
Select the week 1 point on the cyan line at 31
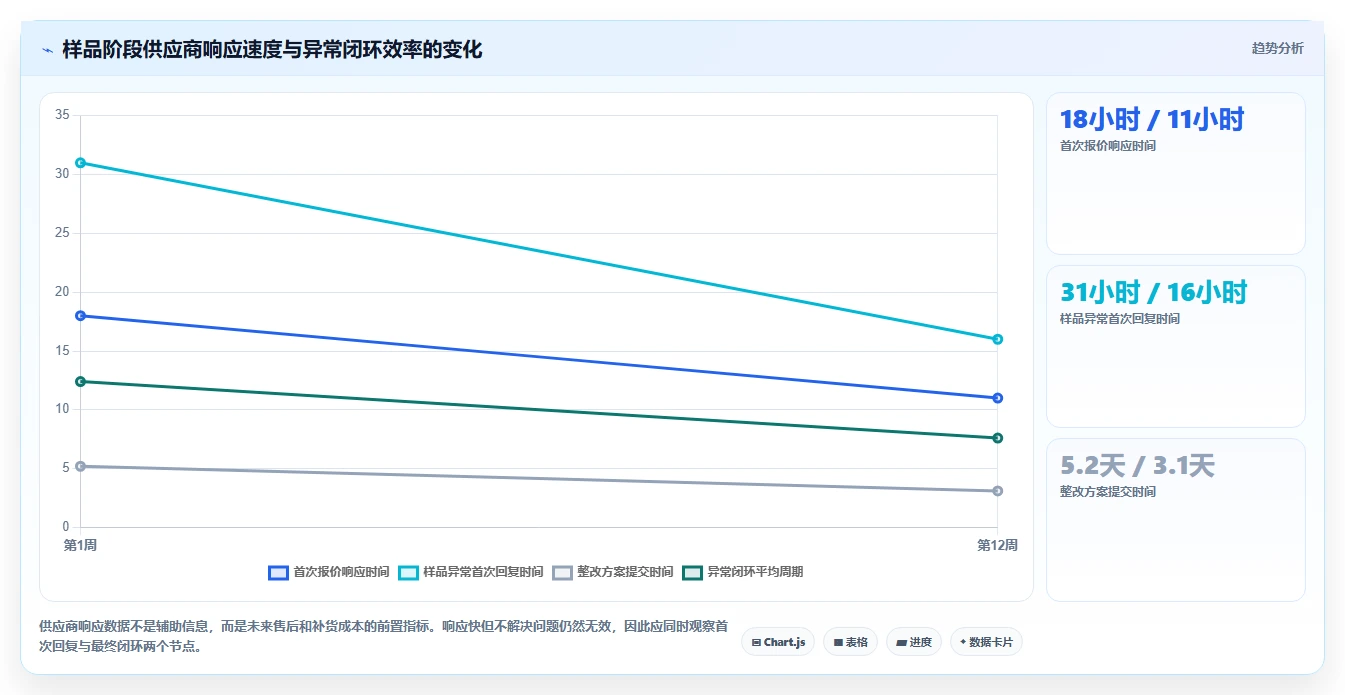[x=80, y=163]
